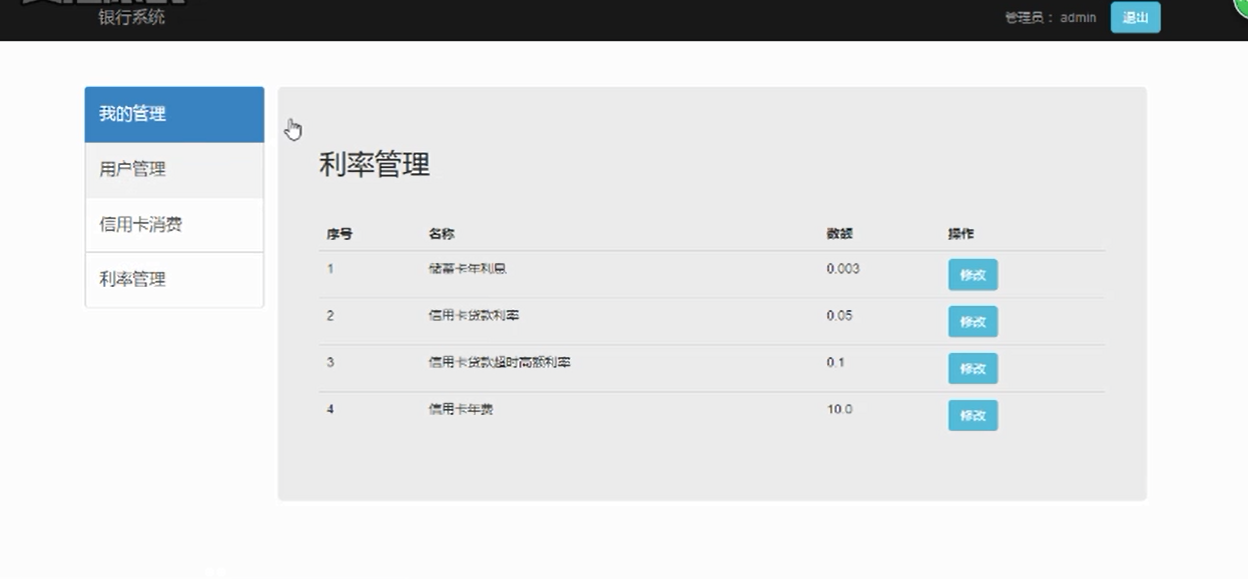Click 序号 cell of 信用卡年费 row
1248x579 pixels.
point(330,410)
